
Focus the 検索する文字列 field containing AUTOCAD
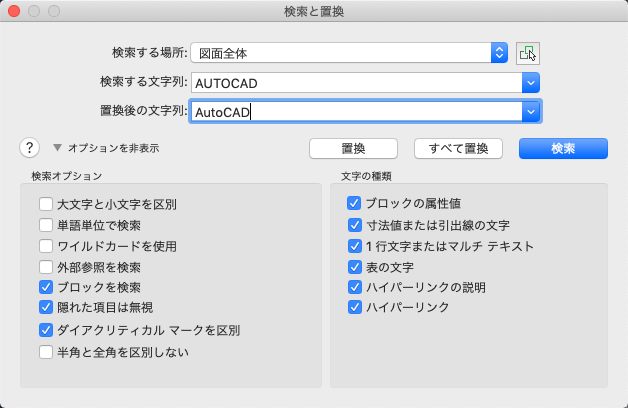(356, 83)
